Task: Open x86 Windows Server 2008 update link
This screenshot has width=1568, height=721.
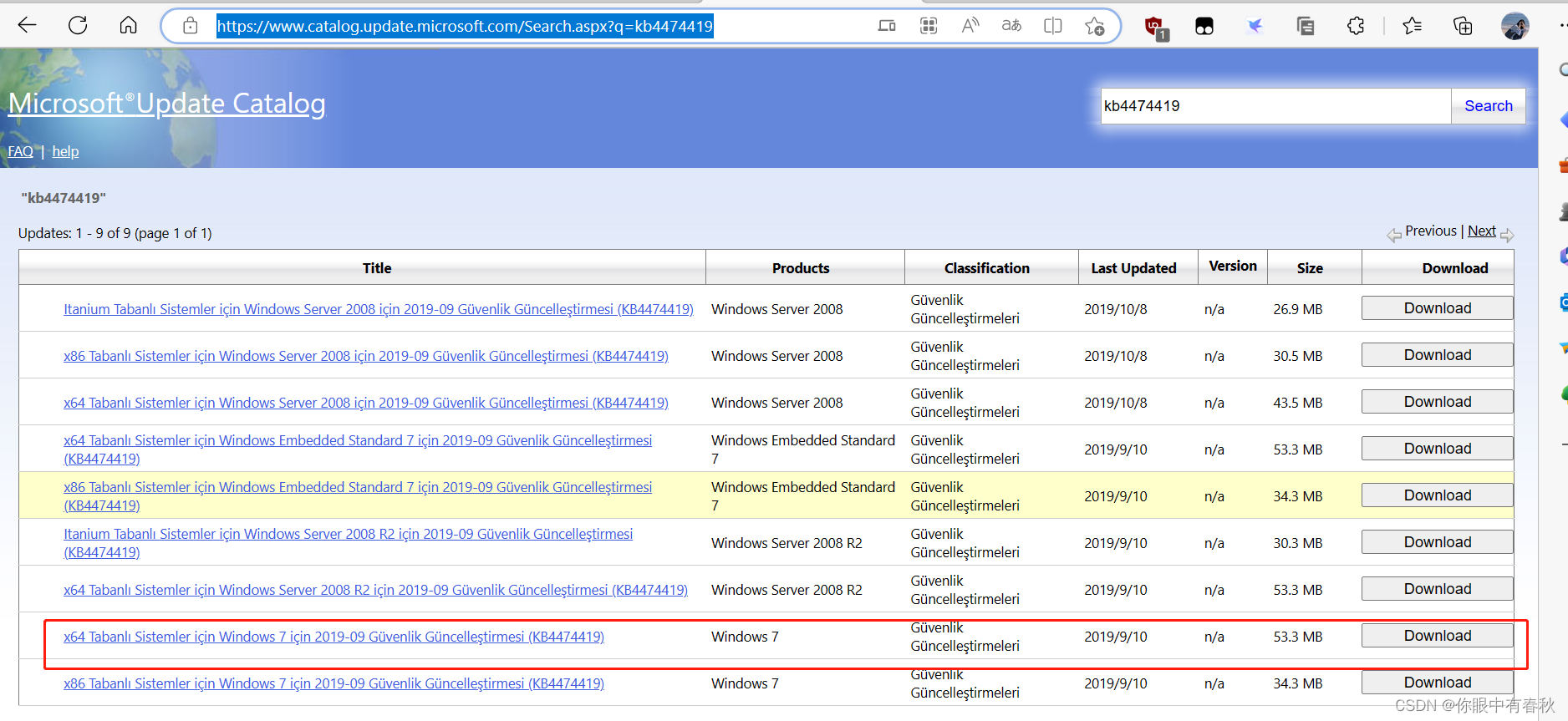Action: tap(366, 356)
